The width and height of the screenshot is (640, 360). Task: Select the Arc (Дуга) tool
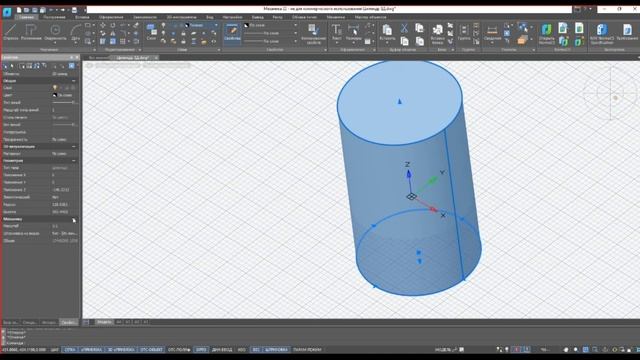[76, 32]
